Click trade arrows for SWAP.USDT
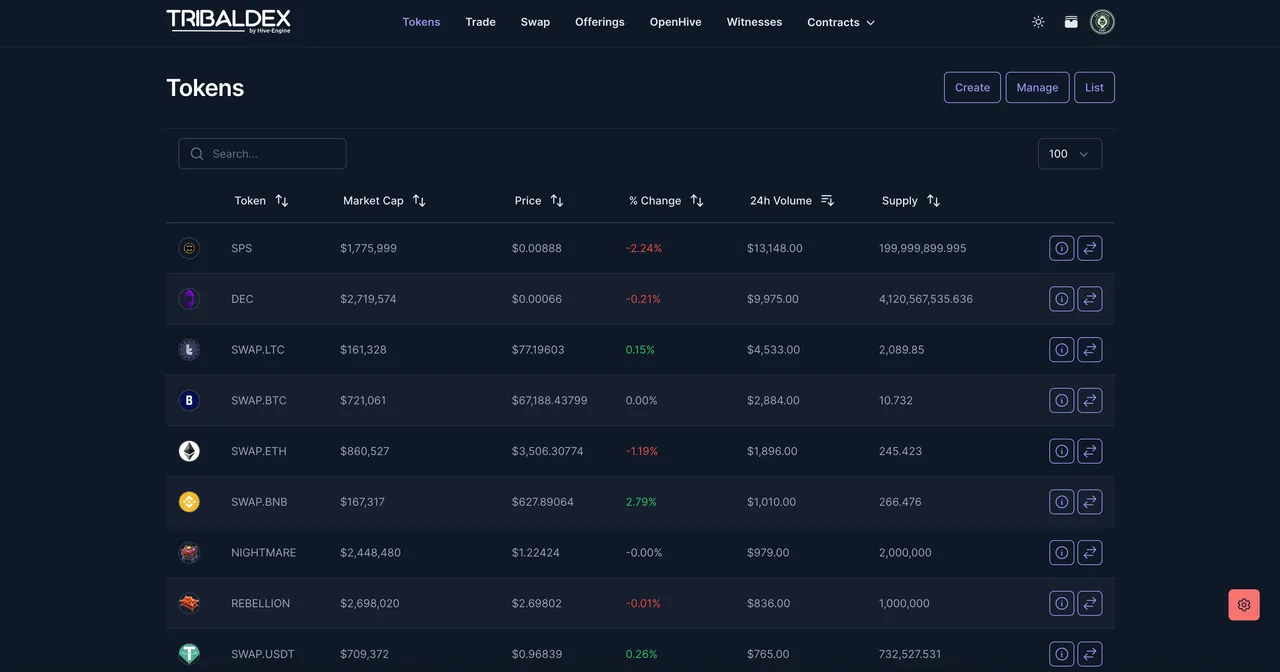Image resolution: width=1280 pixels, height=672 pixels. point(1090,654)
